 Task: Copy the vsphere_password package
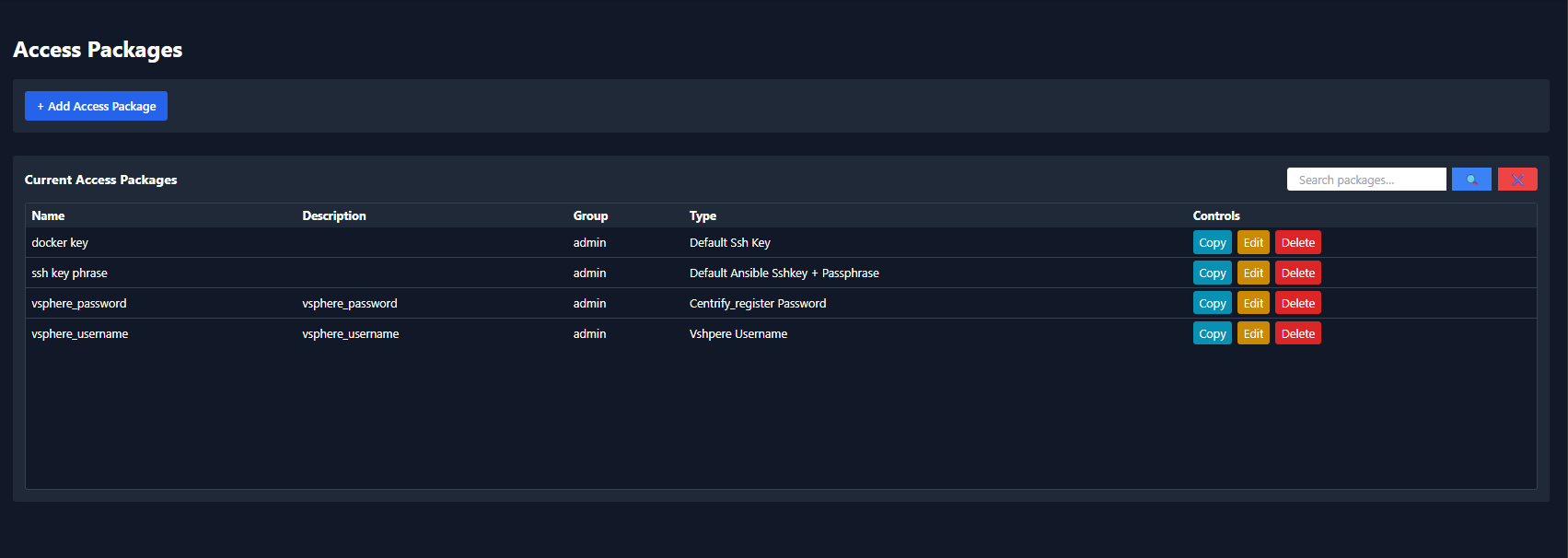(x=1212, y=303)
